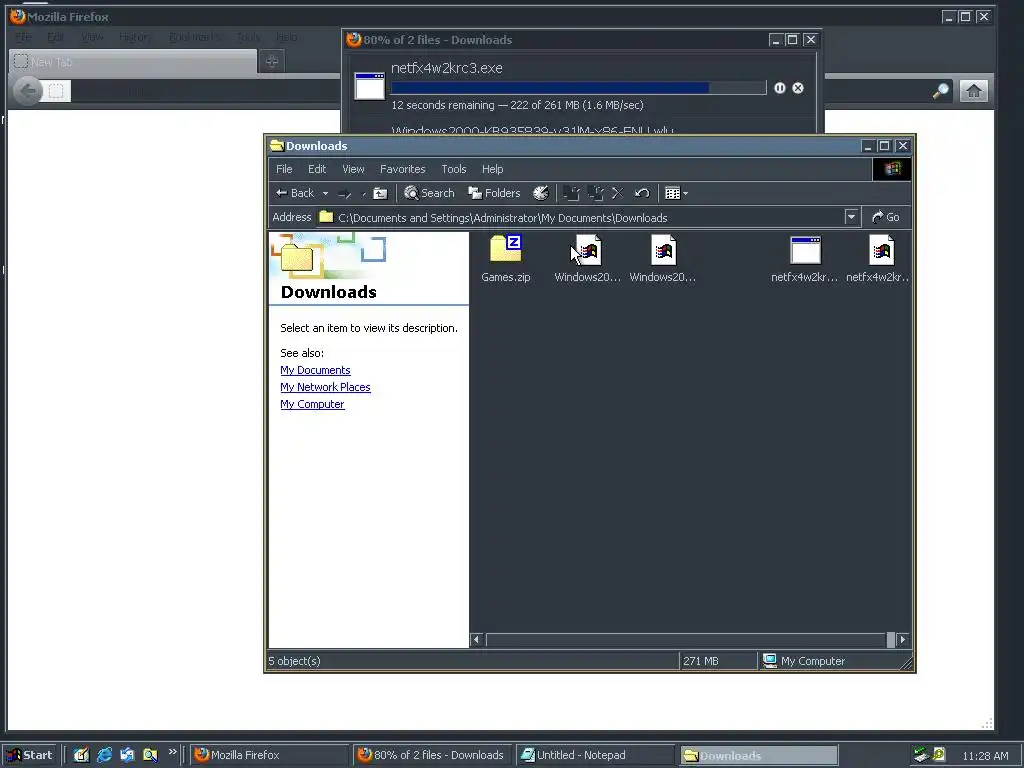Go up one folder level
Viewport: 1024px width, 768px height.
[380, 193]
